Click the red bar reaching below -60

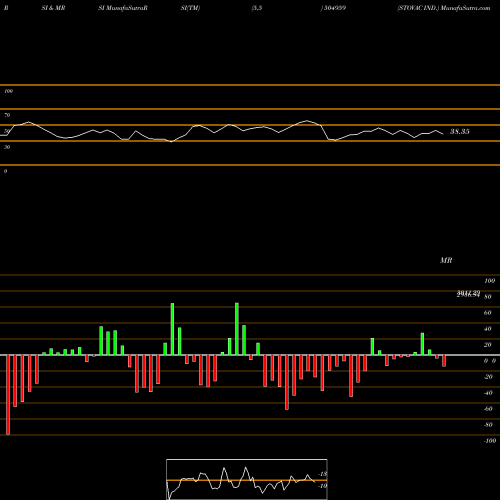click(287, 382)
